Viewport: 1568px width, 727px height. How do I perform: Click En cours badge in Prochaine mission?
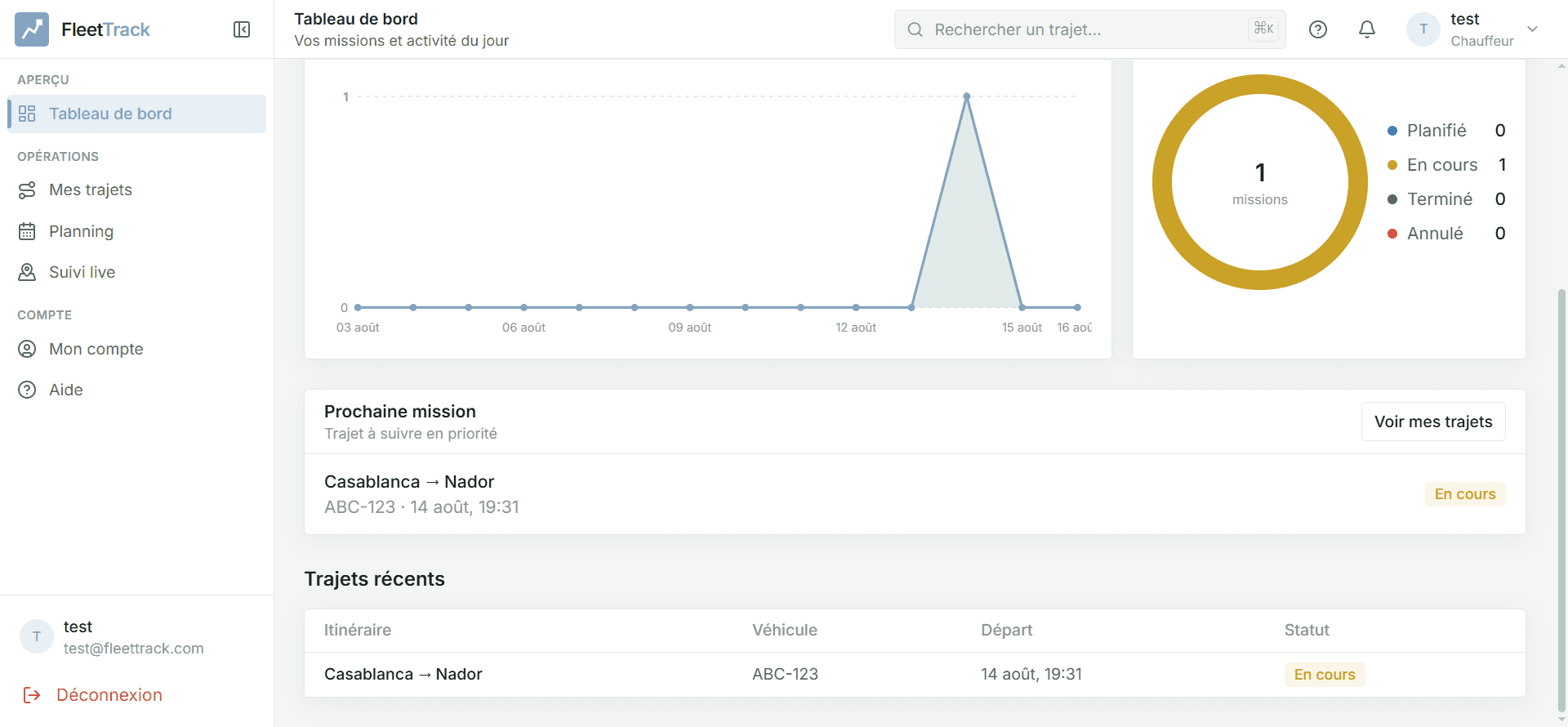(1465, 494)
